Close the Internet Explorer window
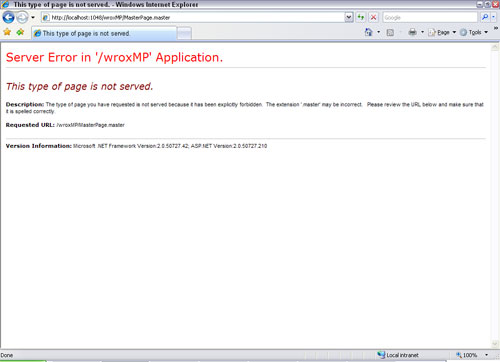Screen dimensions: 500x362 coord(495,4)
